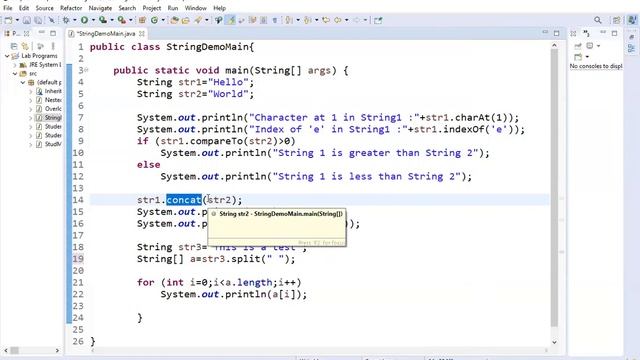Click the magnifier Quick Access icon
This screenshot has width=640, height=360.
coord(598,20)
